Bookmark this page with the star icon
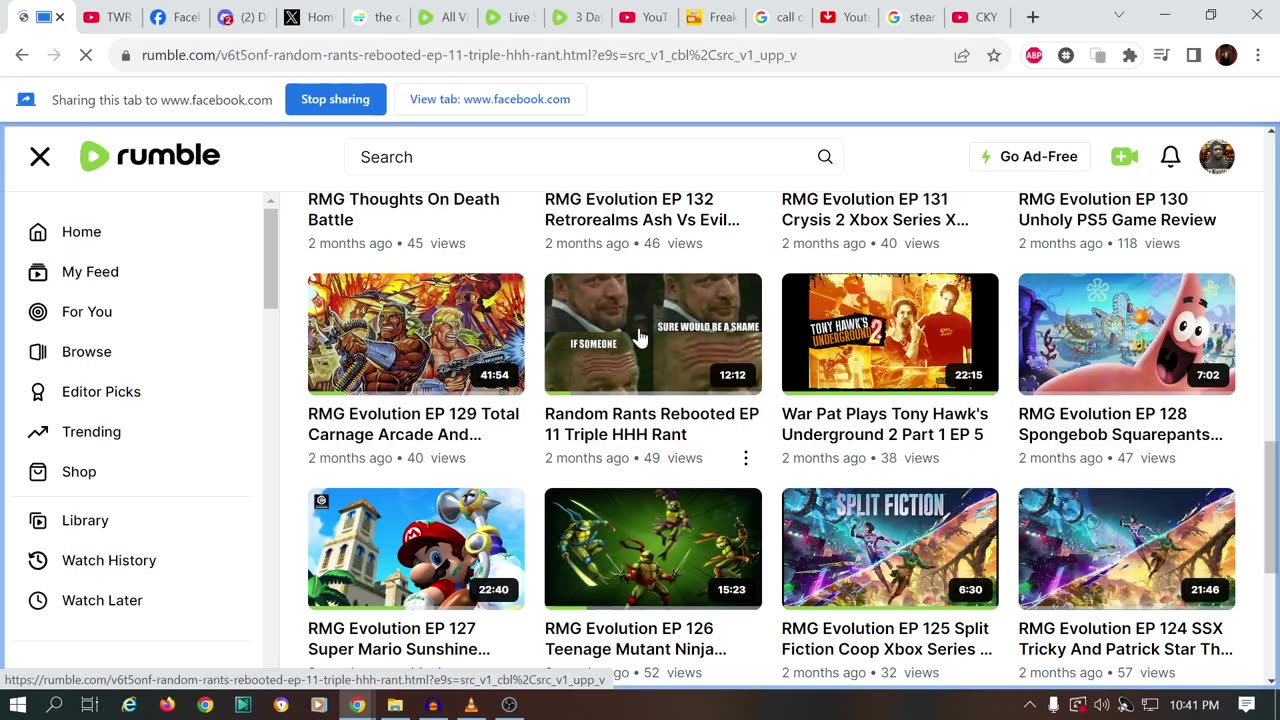 (x=994, y=56)
